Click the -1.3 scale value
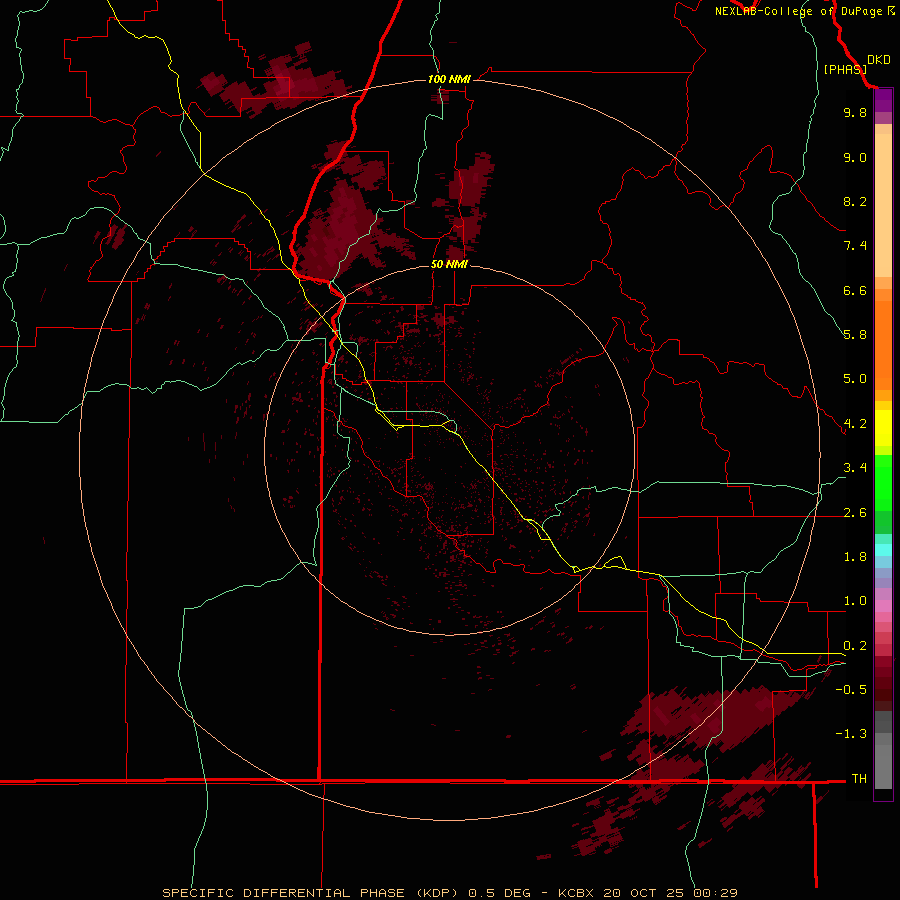 click(x=851, y=734)
